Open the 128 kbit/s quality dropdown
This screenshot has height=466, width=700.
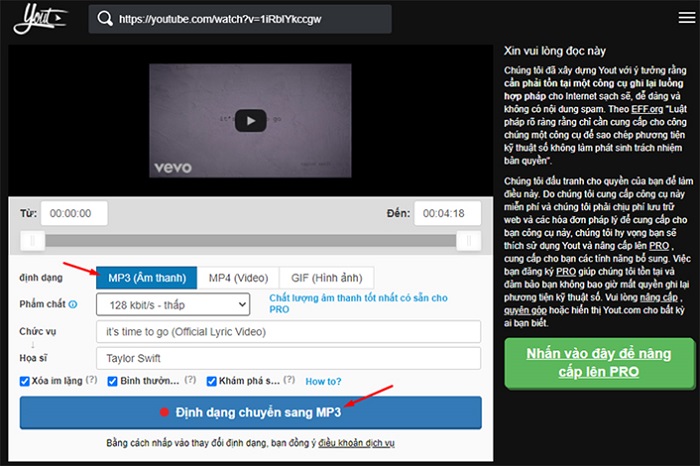(172, 304)
